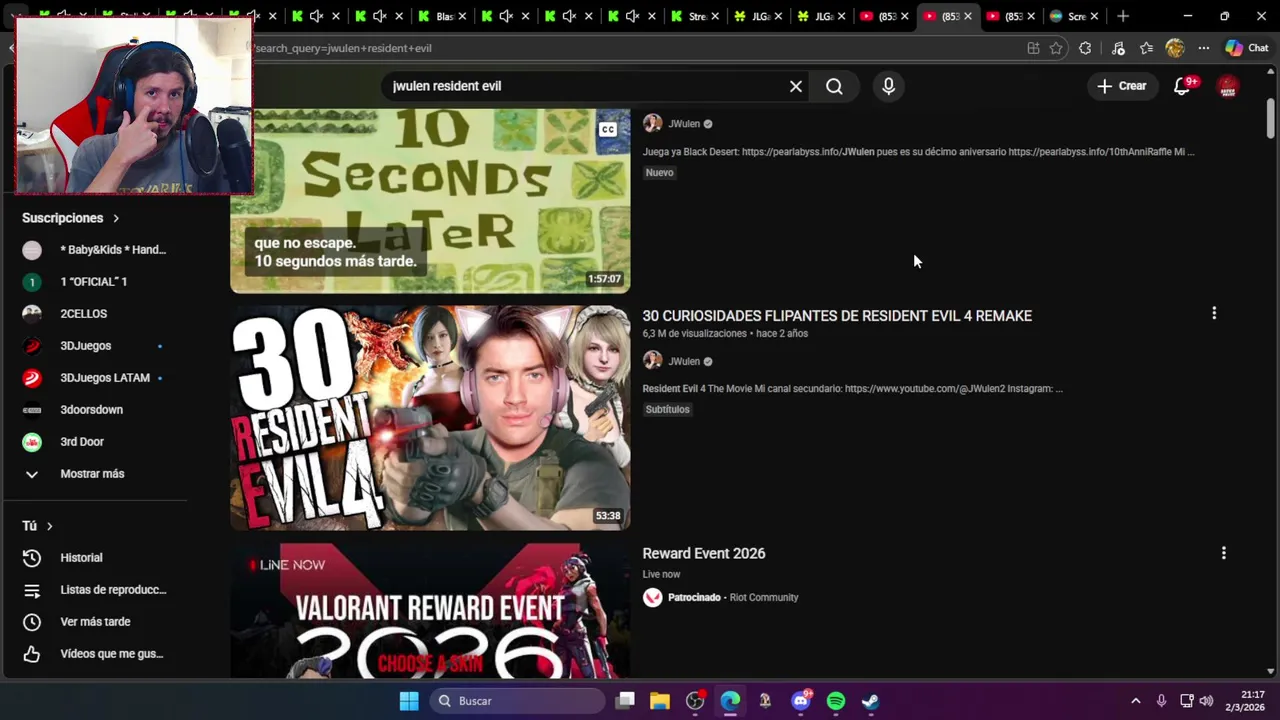Open Discord from the taskbar

tap(801, 701)
